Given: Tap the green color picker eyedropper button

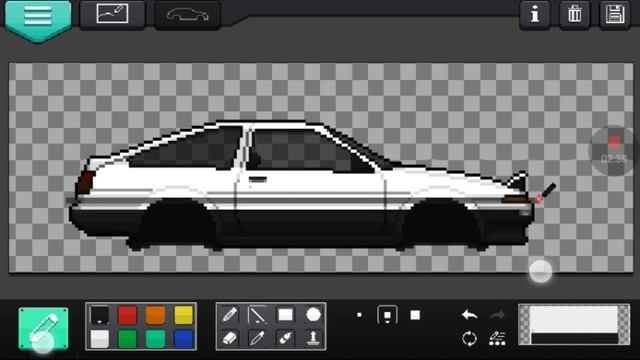Looking at the screenshot, I should [43, 329].
